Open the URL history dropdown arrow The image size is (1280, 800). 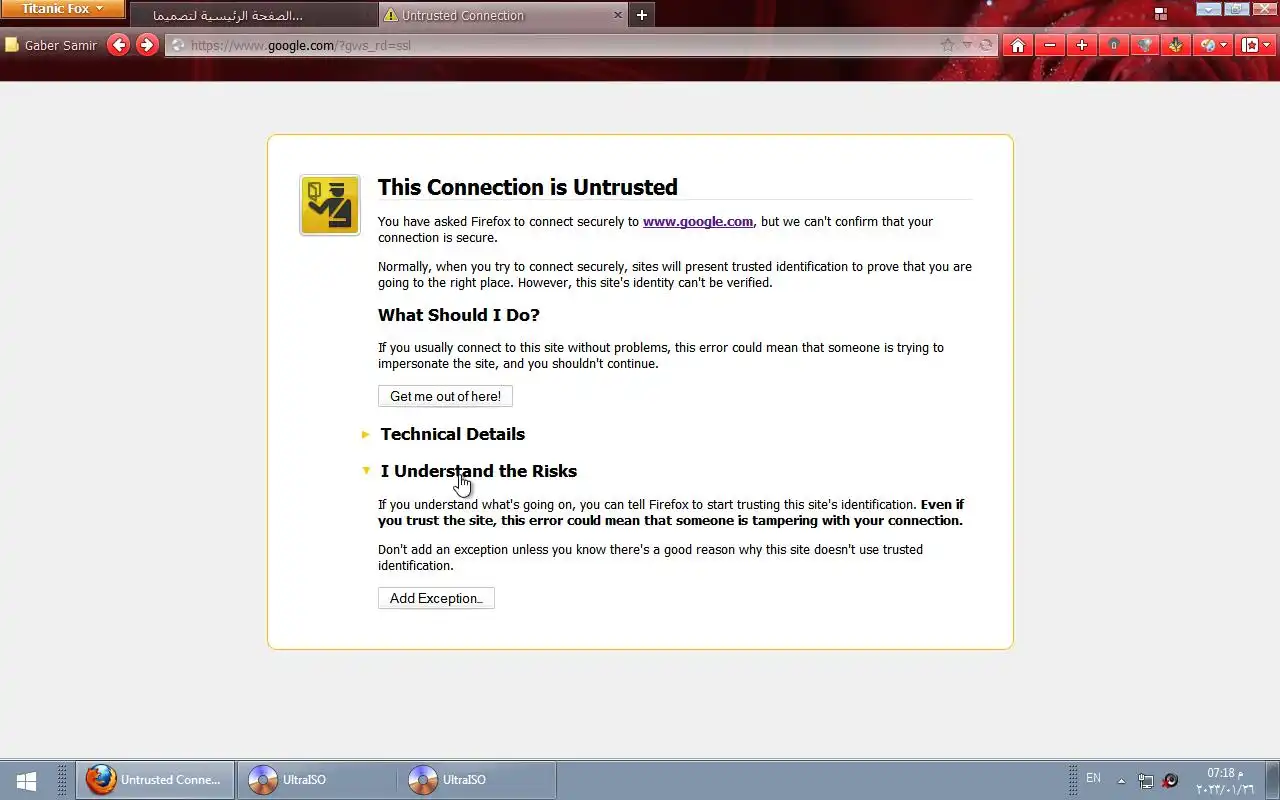click(x=967, y=45)
